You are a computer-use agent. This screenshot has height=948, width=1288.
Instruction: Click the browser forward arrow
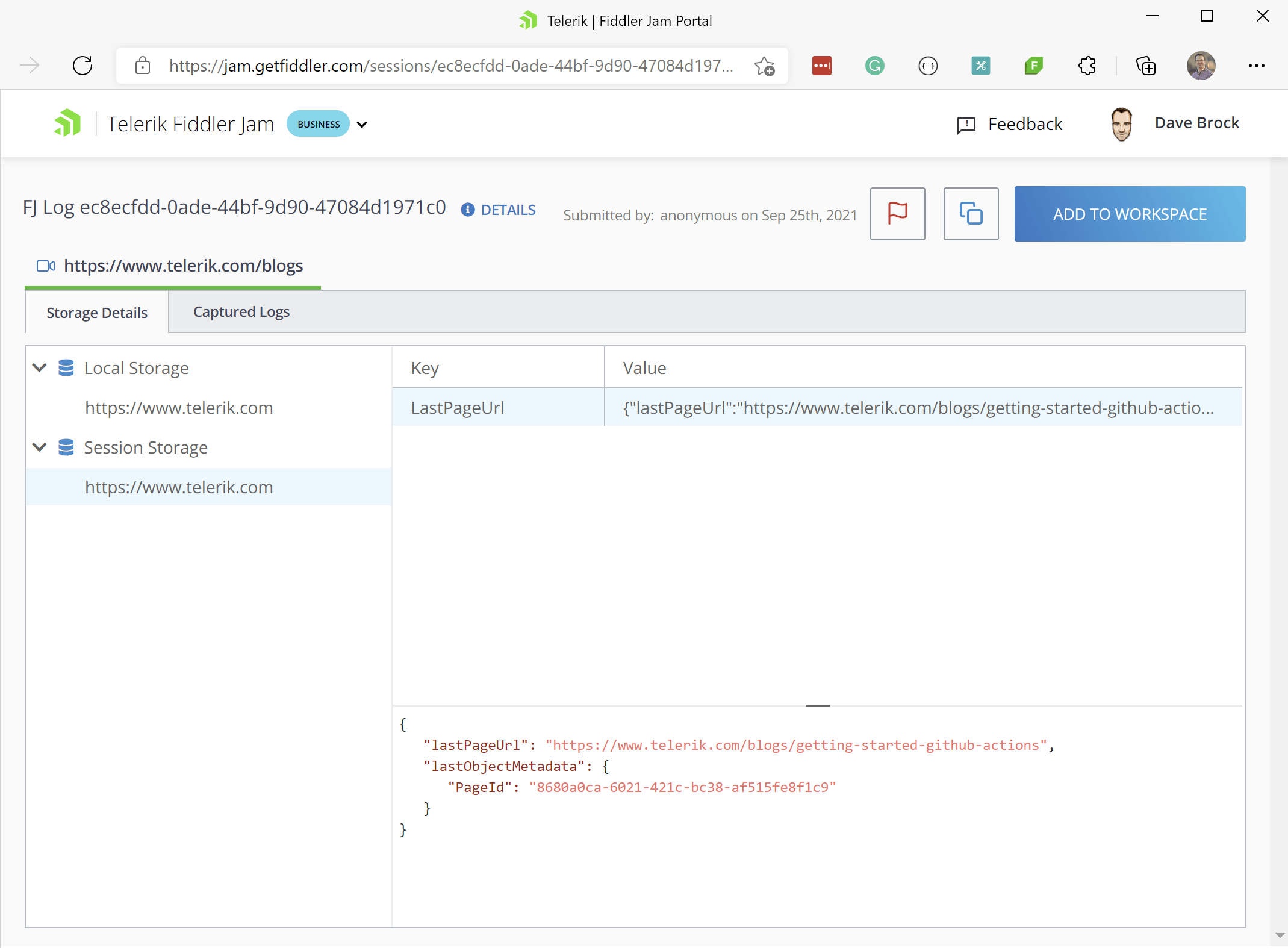click(30, 66)
